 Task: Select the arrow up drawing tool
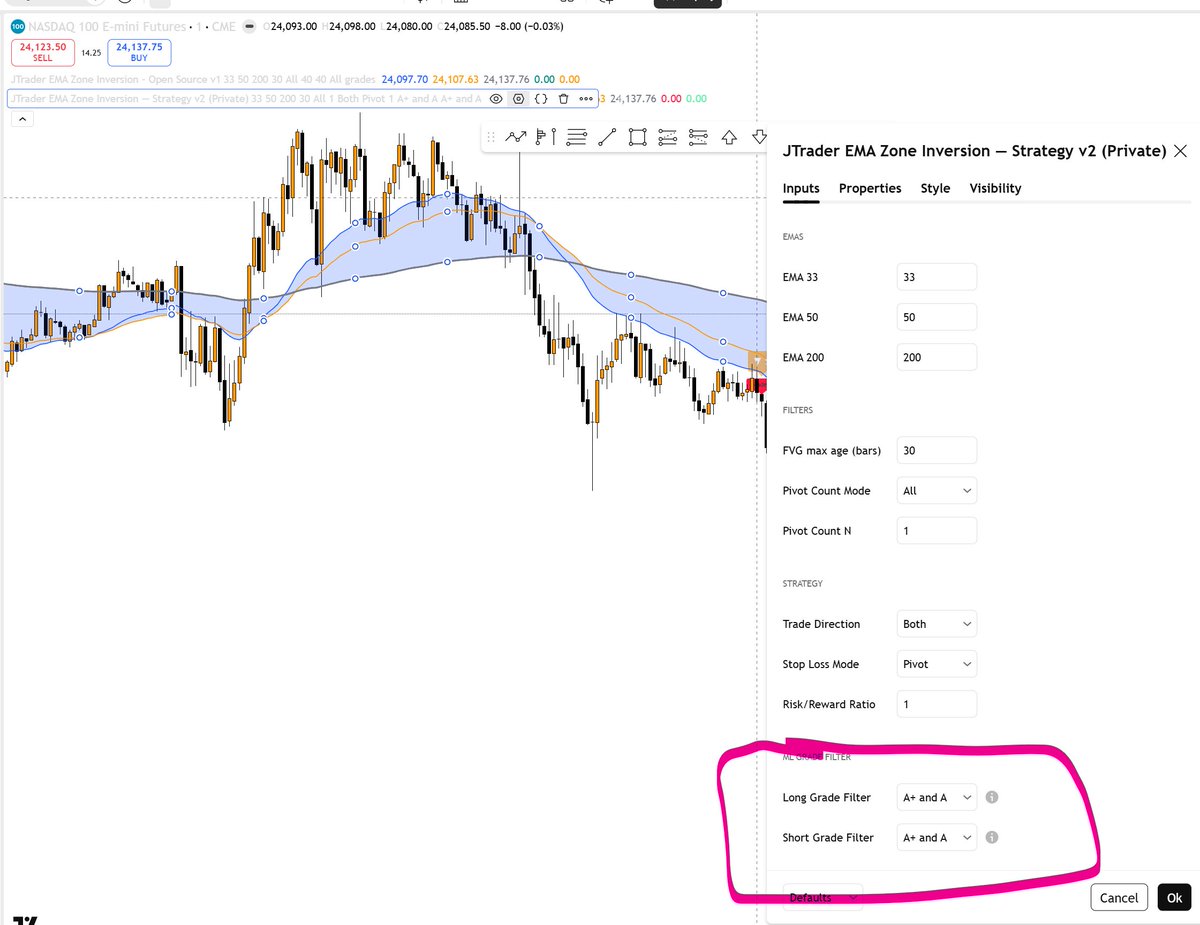729,137
